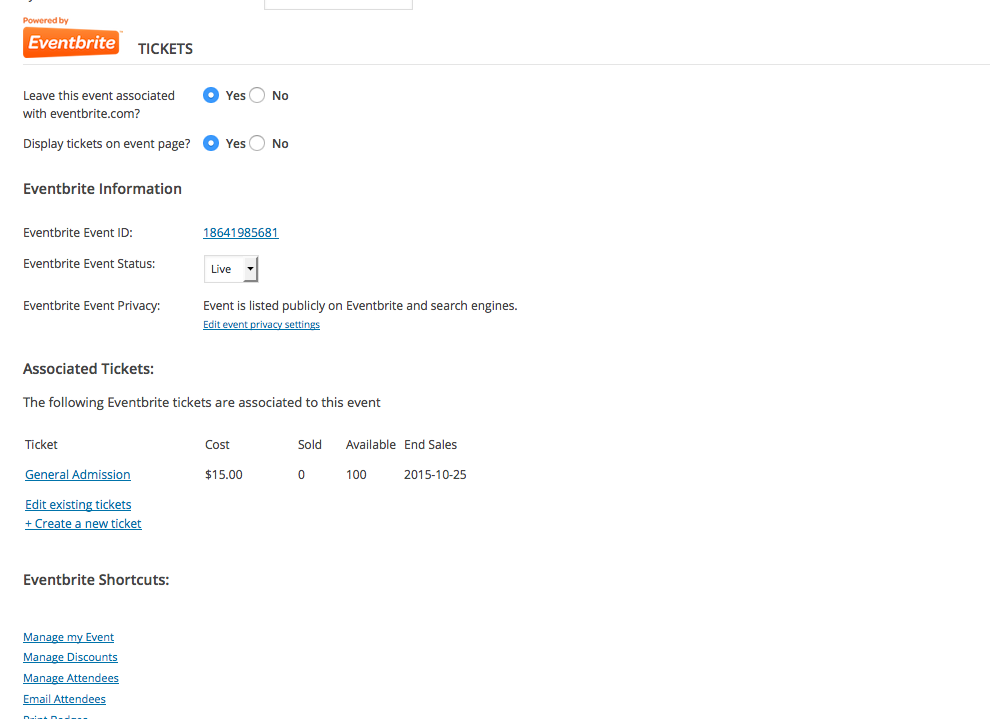Click the Sold column header

click(310, 445)
